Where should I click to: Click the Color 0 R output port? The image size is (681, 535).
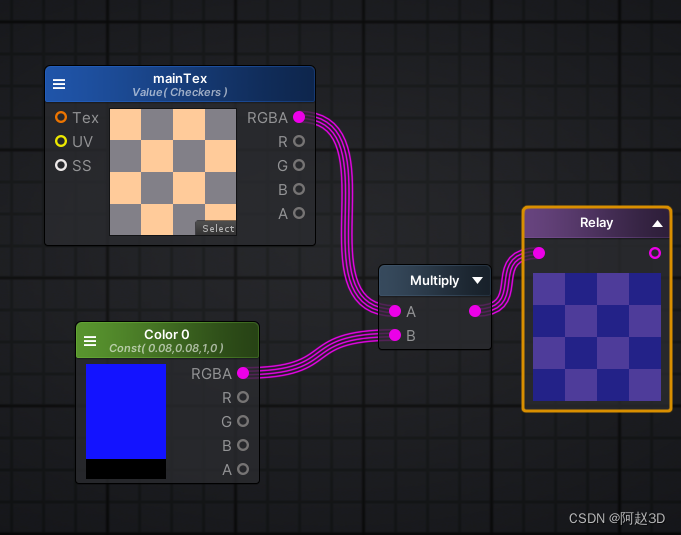(x=243, y=397)
